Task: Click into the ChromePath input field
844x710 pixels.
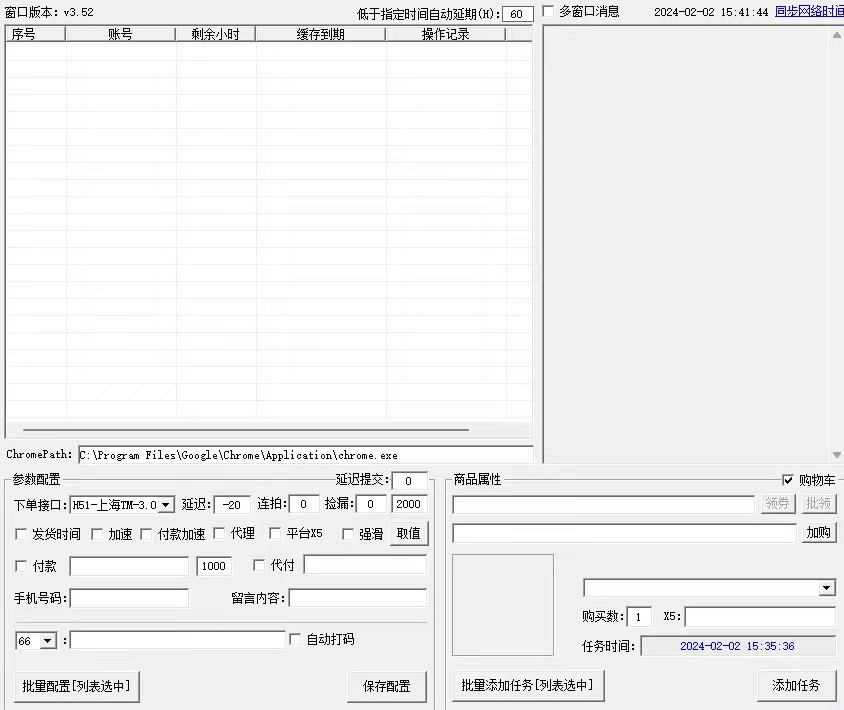Action: pos(305,455)
